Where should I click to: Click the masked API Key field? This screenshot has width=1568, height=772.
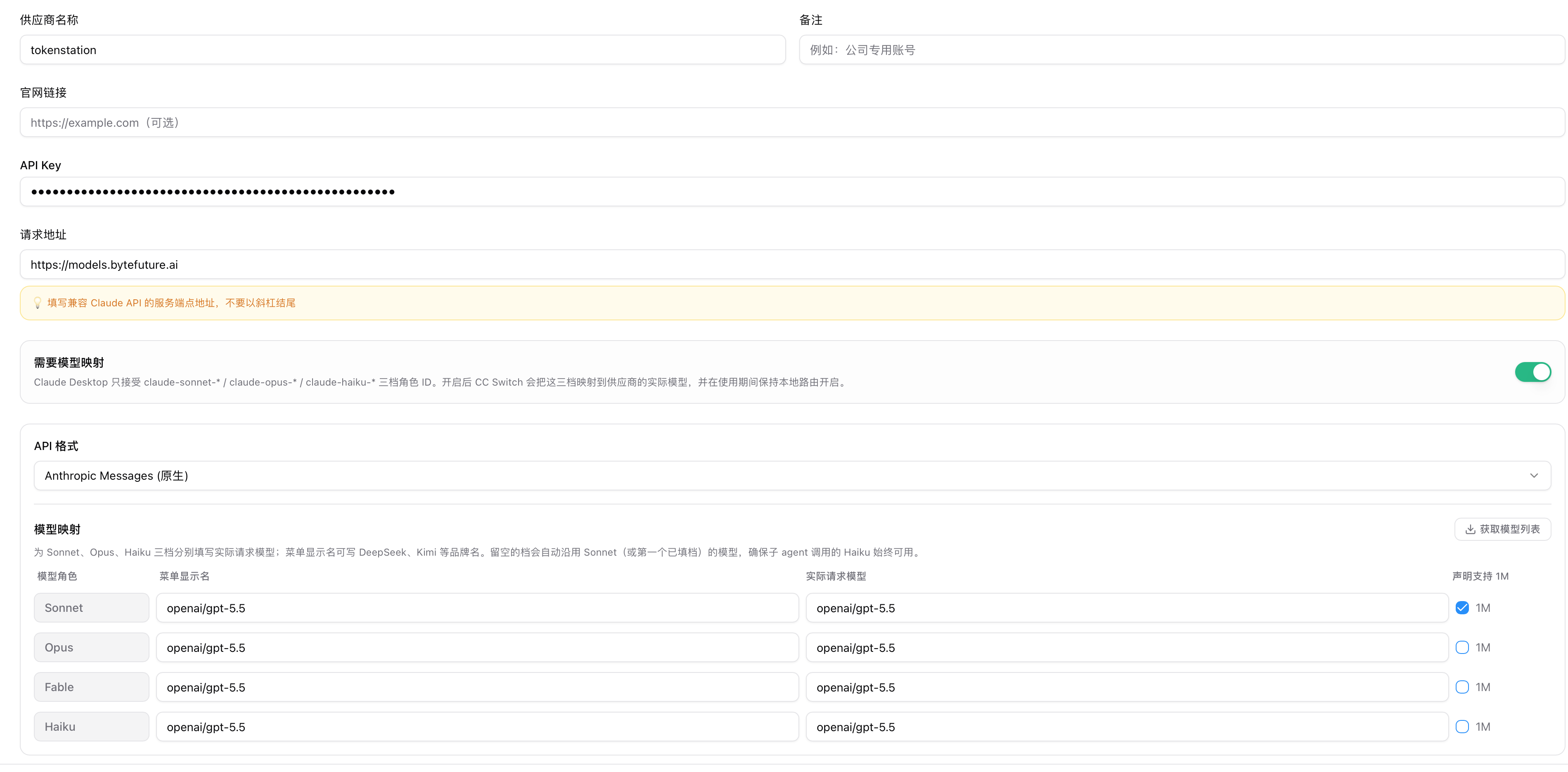(792, 192)
